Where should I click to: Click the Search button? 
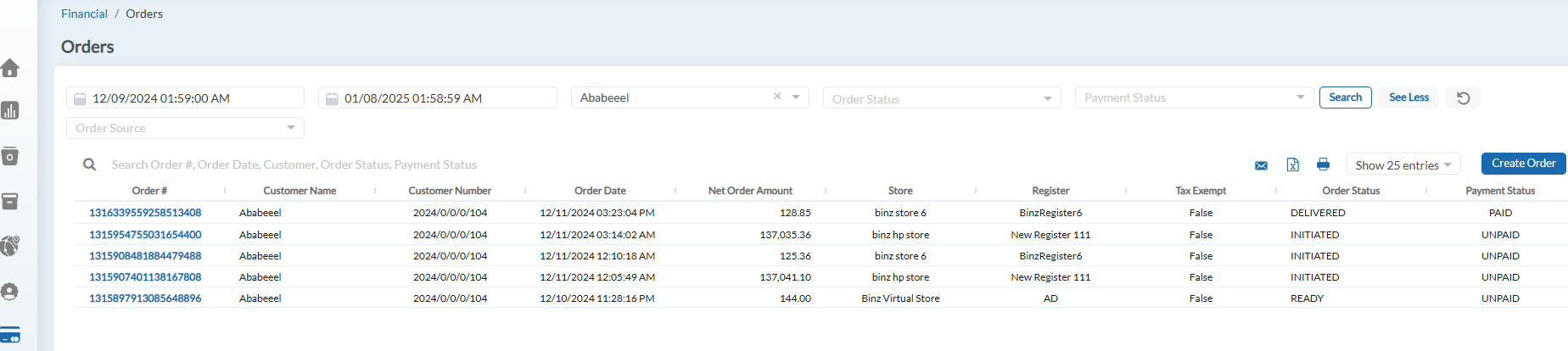(x=1346, y=97)
